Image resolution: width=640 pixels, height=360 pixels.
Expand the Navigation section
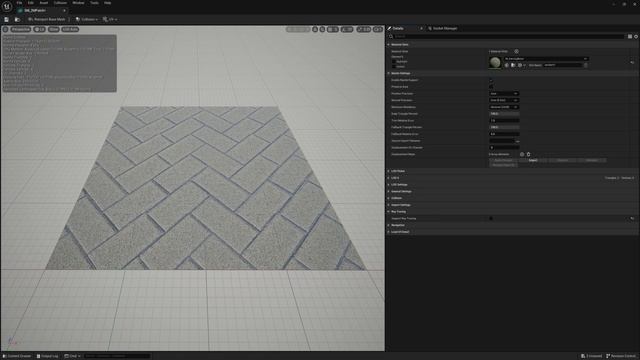click(x=389, y=225)
